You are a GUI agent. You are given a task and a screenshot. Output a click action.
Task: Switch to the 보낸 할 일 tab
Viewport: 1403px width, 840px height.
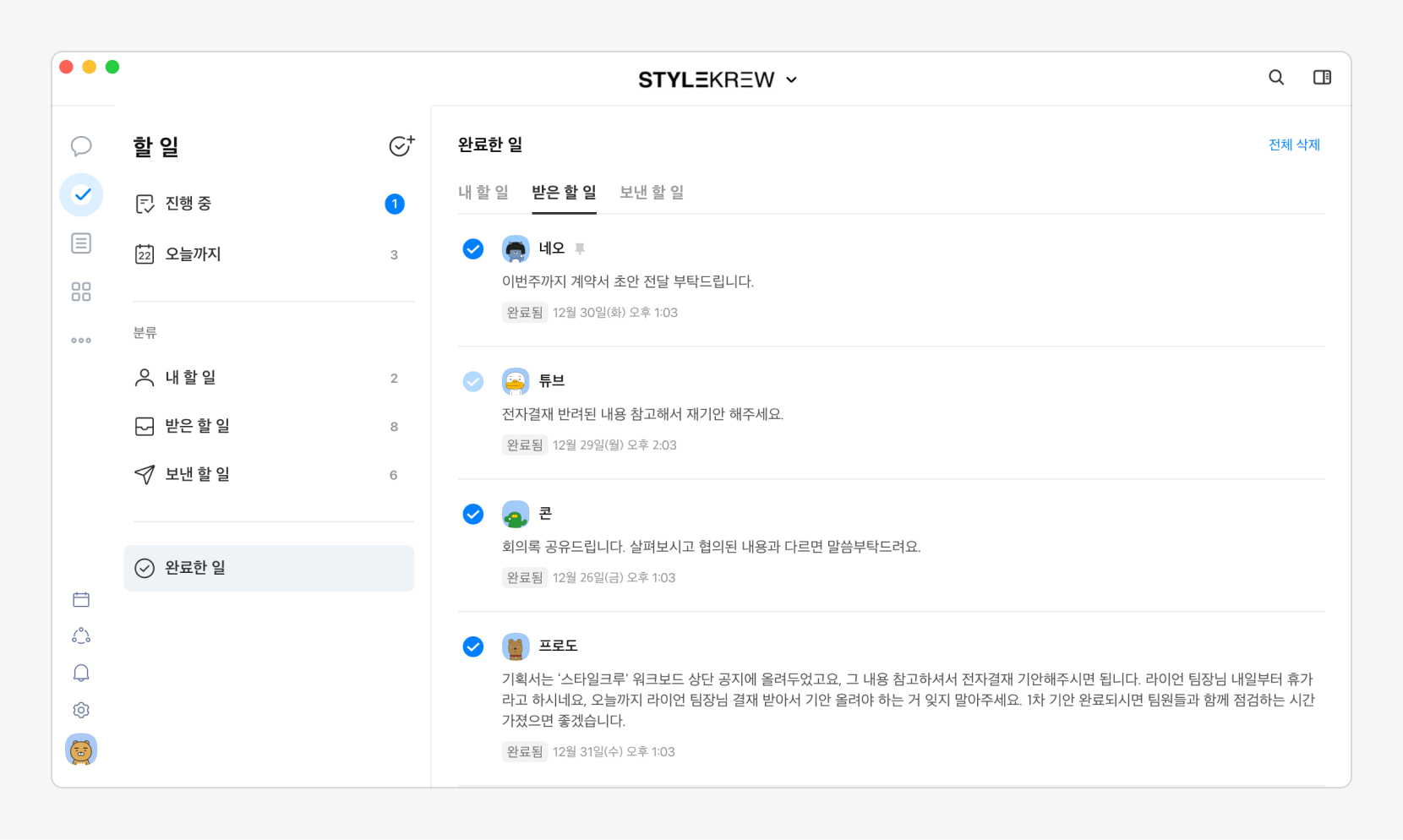pos(652,193)
